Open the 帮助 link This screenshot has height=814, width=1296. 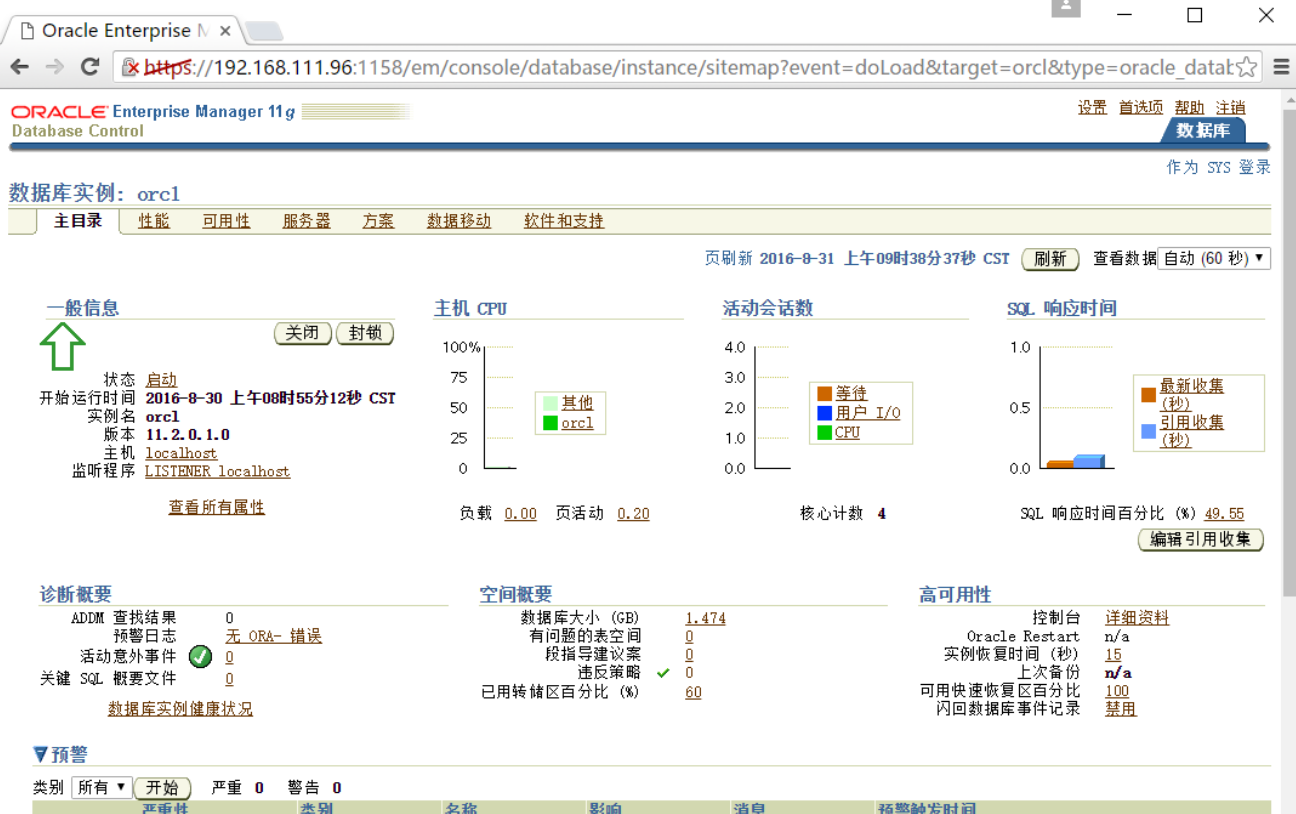point(1189,107)
